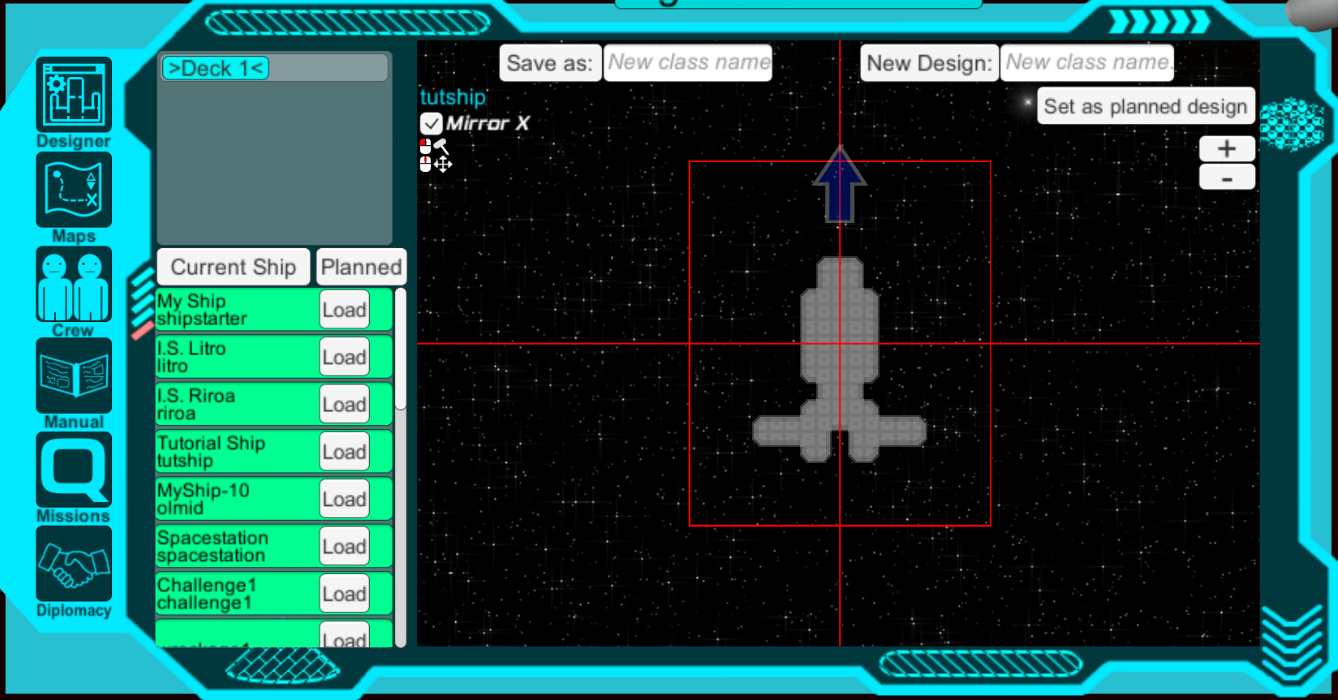
Task: Select the Challenge1 row text
Action: tap(207, 594)
